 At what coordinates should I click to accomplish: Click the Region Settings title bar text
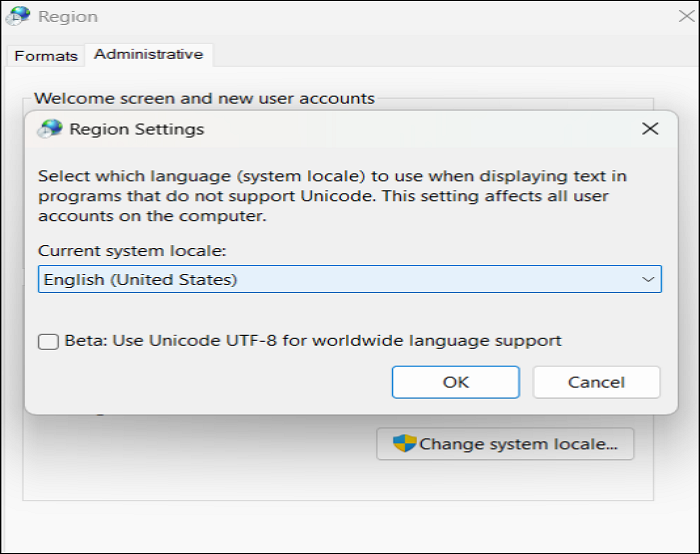point(137,129)
